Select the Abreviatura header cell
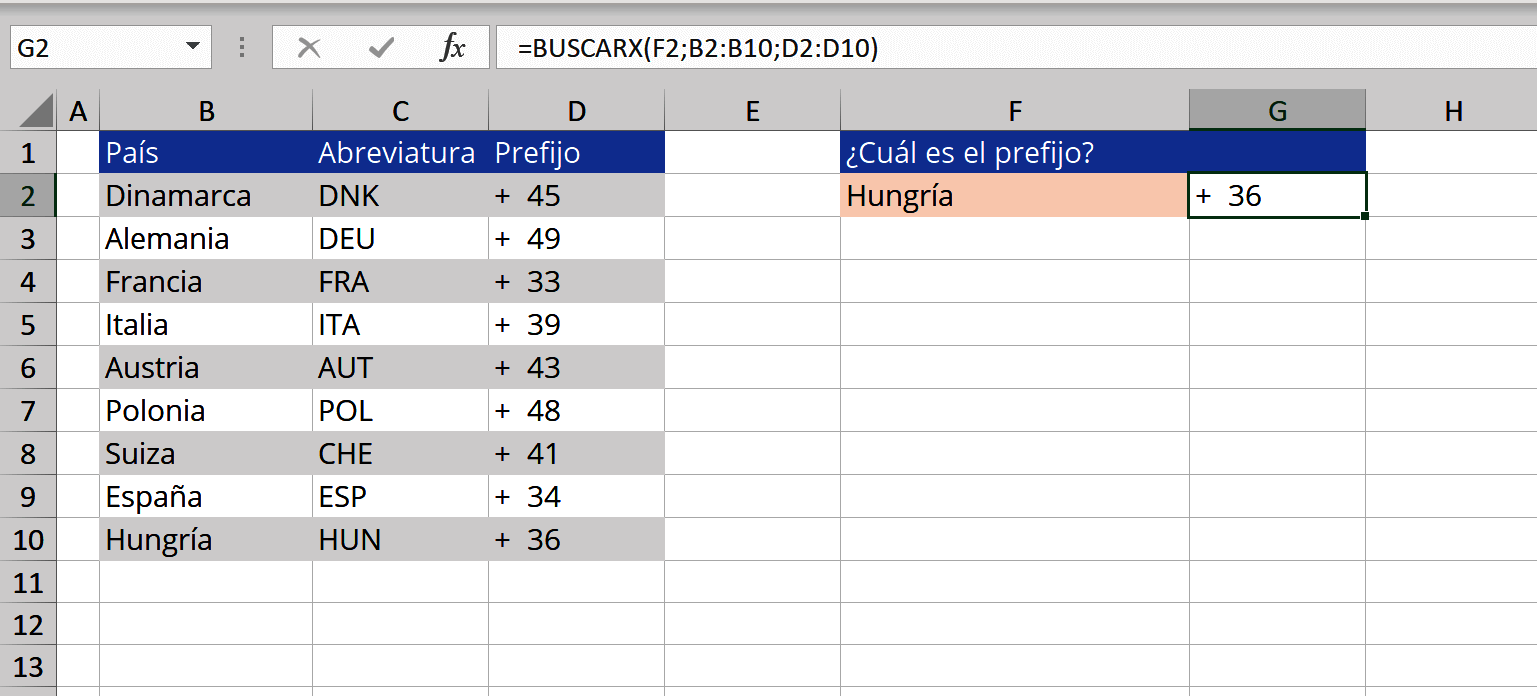The image size is (1537, 696). pyautogui.click(x=399, y=153)
